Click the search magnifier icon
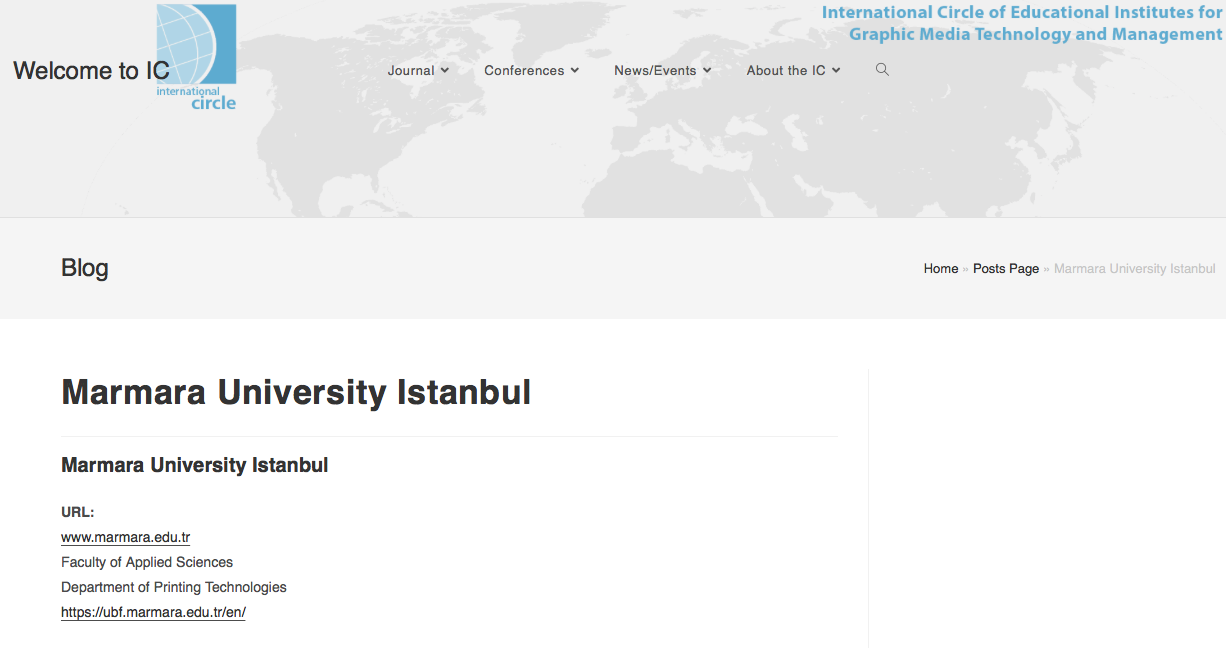This screenshot has height=648, width=1226. 882,70
